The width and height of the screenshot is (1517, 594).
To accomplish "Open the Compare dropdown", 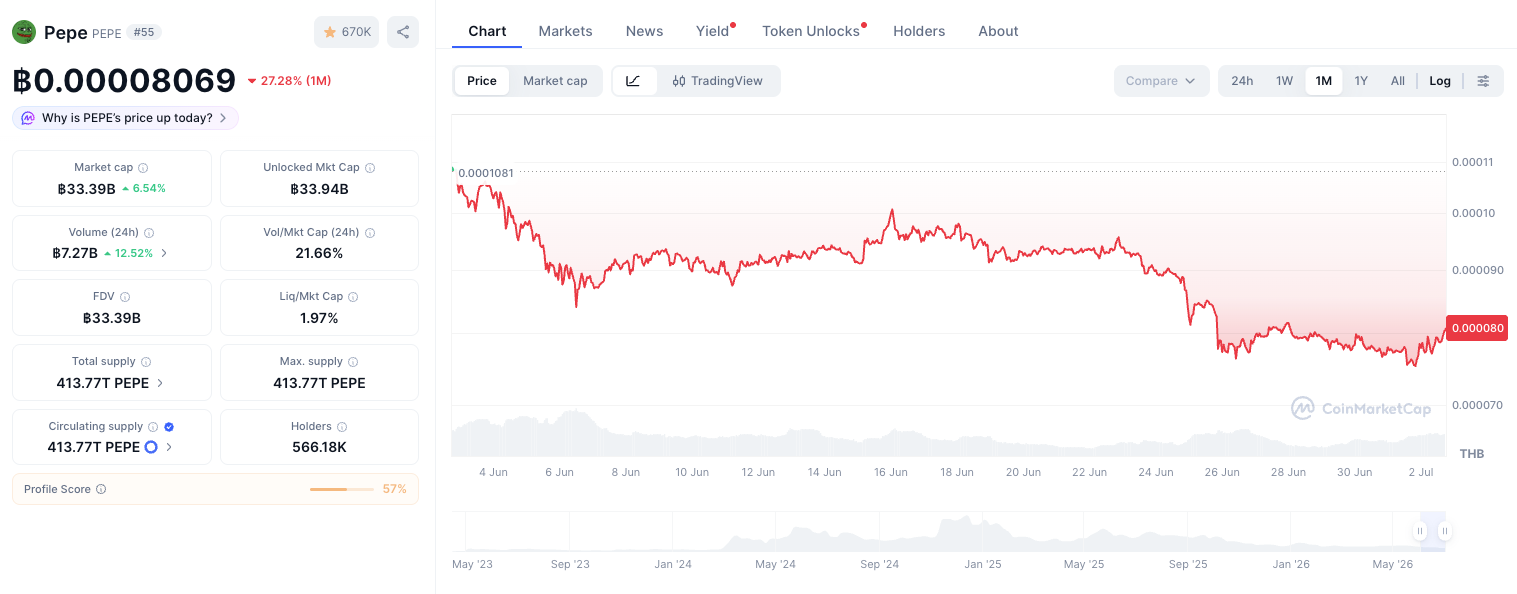I will point(1161,81).
